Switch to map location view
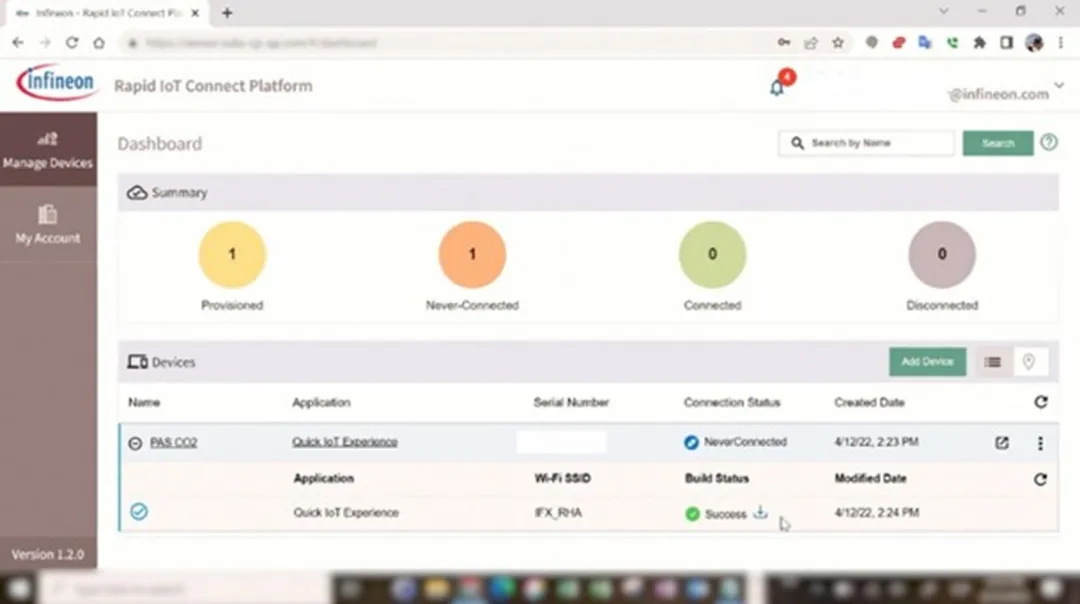 (x=1028, y=362)
